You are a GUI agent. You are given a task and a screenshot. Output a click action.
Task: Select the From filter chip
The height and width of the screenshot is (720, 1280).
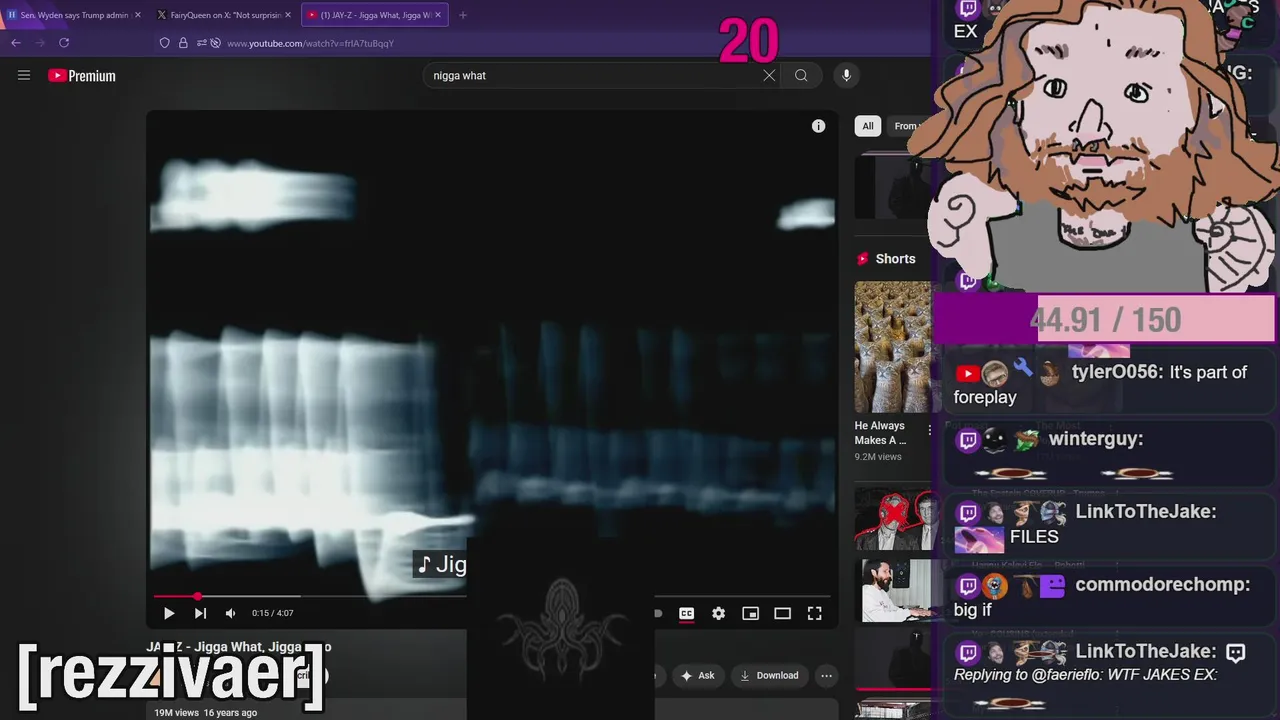[907, 126]
